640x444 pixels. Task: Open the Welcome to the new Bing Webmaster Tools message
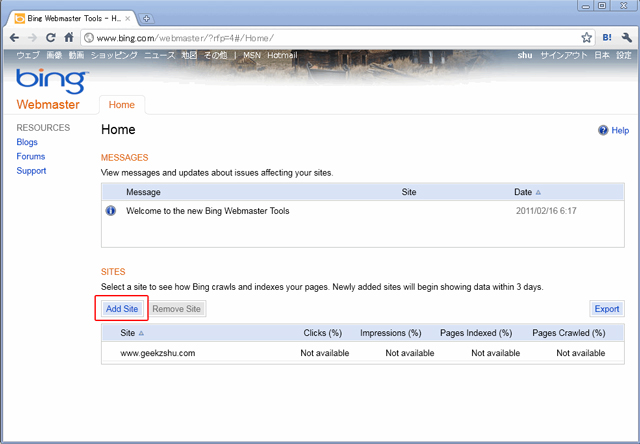pyautogui.click(x=208, y=211)
